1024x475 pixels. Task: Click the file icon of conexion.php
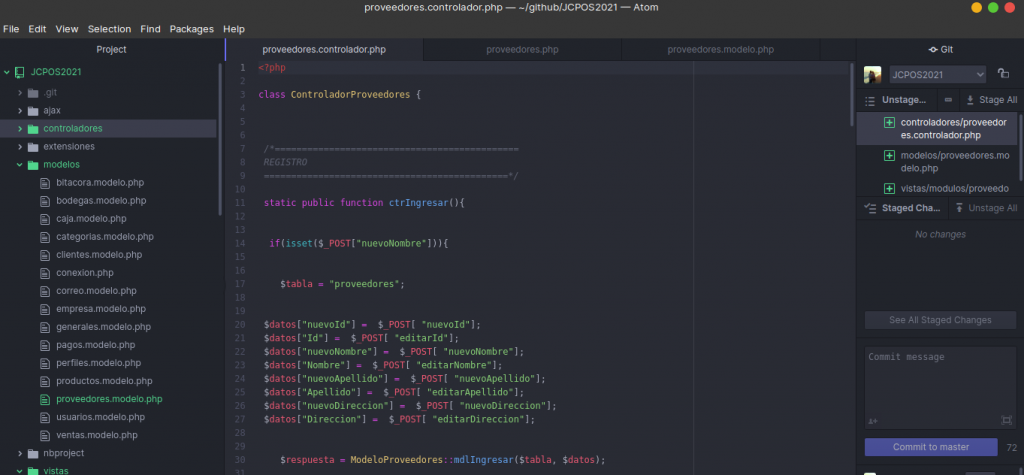(45, 273)
